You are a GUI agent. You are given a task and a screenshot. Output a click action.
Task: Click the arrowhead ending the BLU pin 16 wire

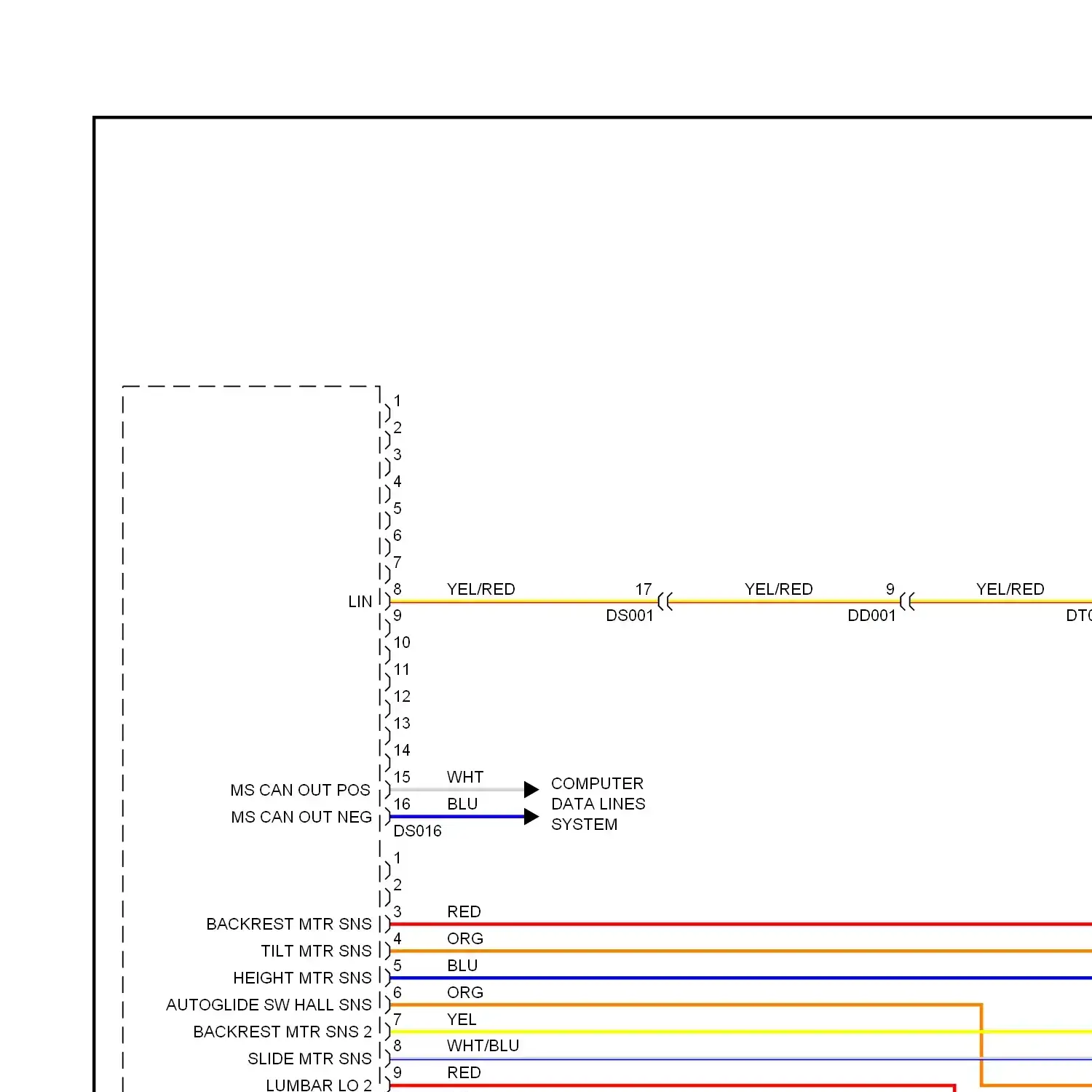coord(531,817)
